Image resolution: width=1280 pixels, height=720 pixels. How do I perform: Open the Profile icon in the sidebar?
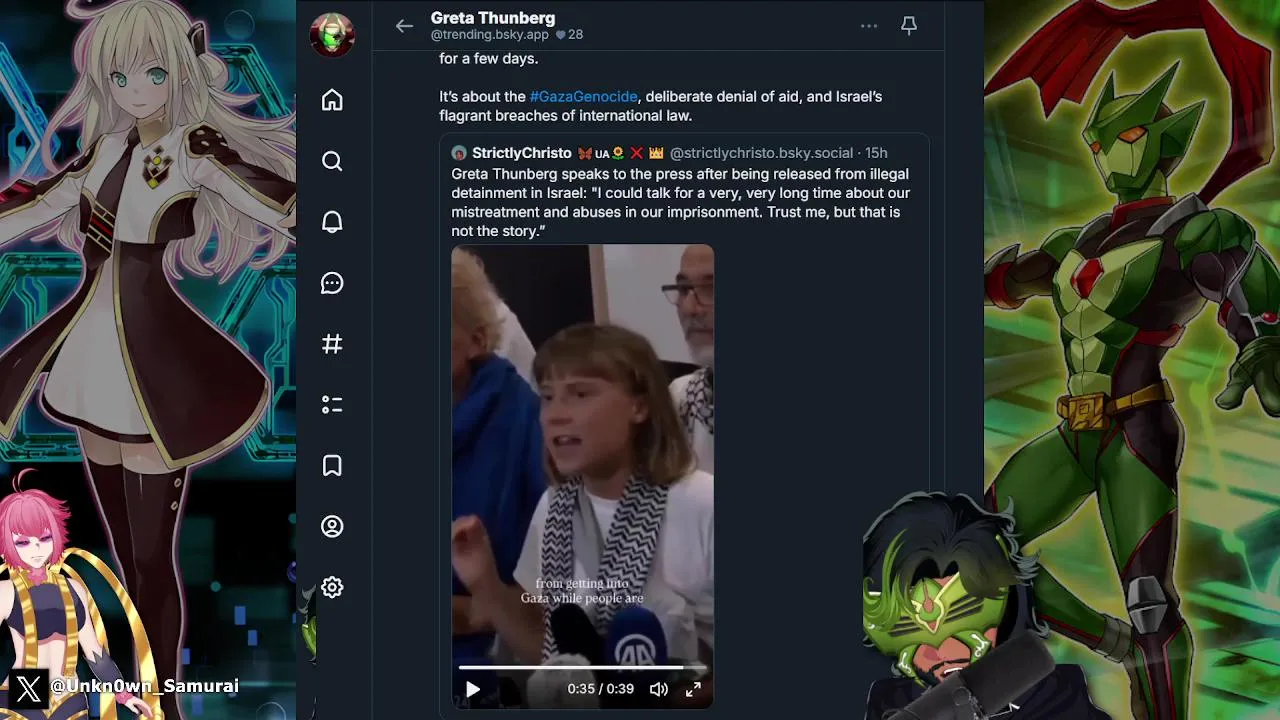pyautogui.click(x=332, y=527)
